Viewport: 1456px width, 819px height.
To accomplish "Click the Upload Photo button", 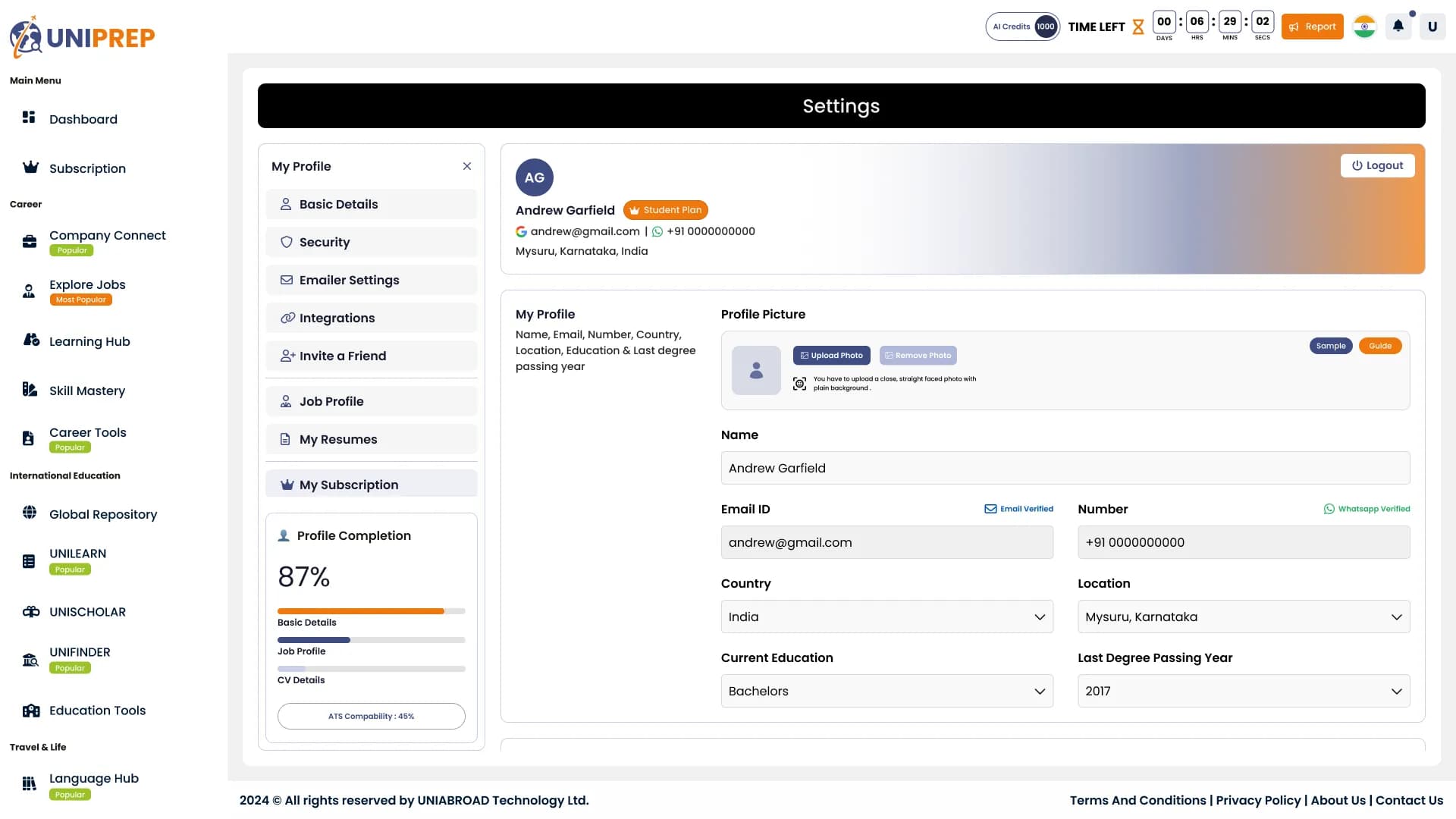I will click(x=831, y=355).
